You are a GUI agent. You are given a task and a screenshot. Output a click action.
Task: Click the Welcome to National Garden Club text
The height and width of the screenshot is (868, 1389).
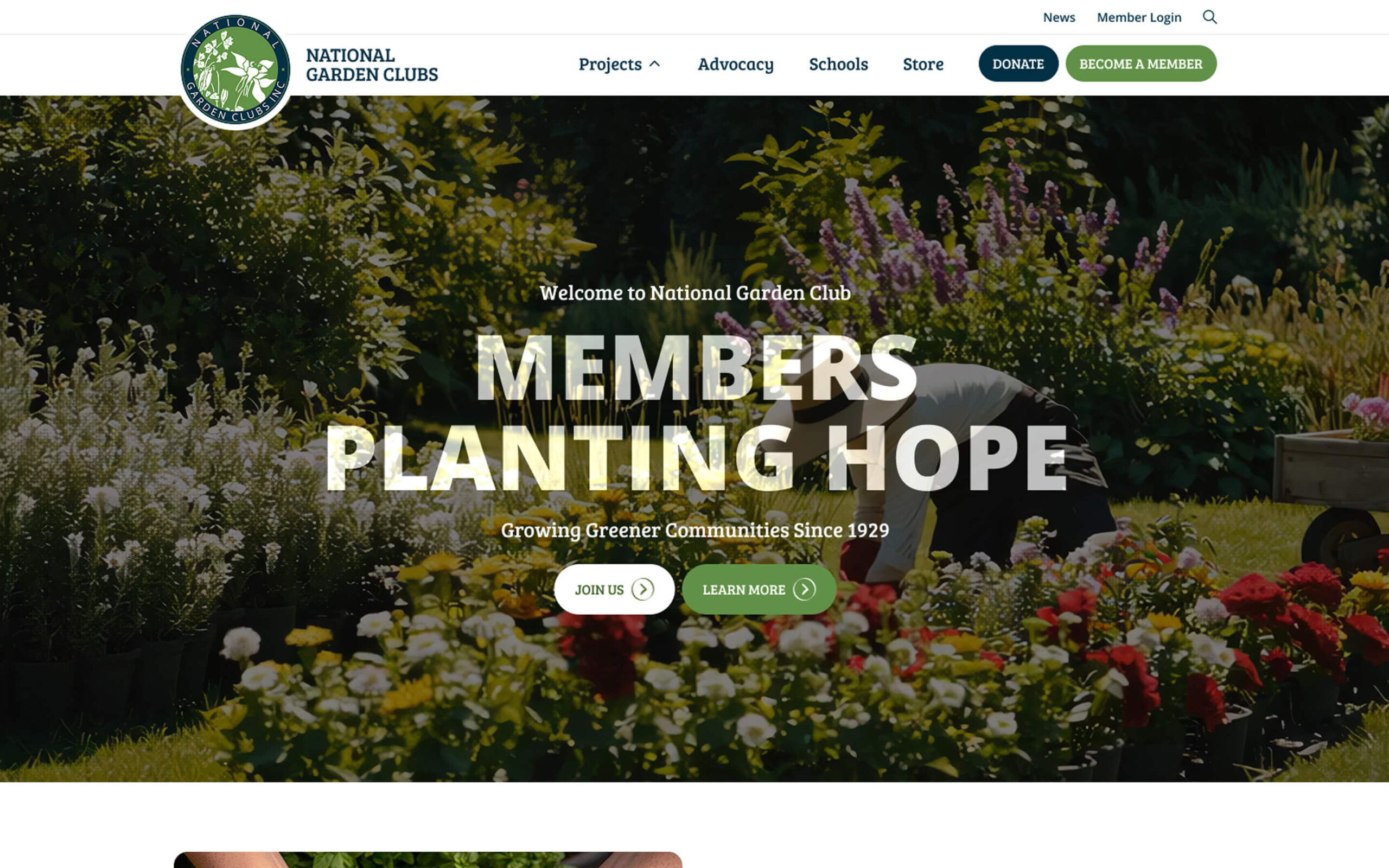(695, 293)
